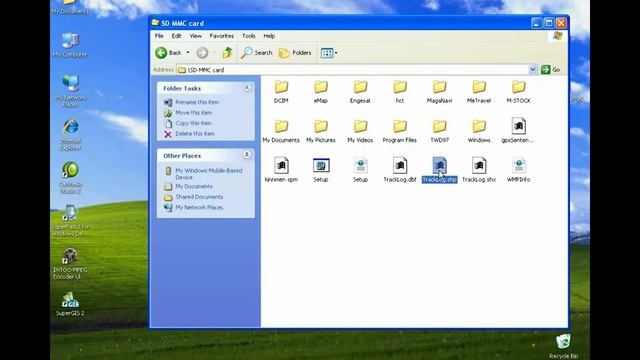Screen dimensions: 640x360
Task: Open the Favorites menu
Action: tap(222, 36)
